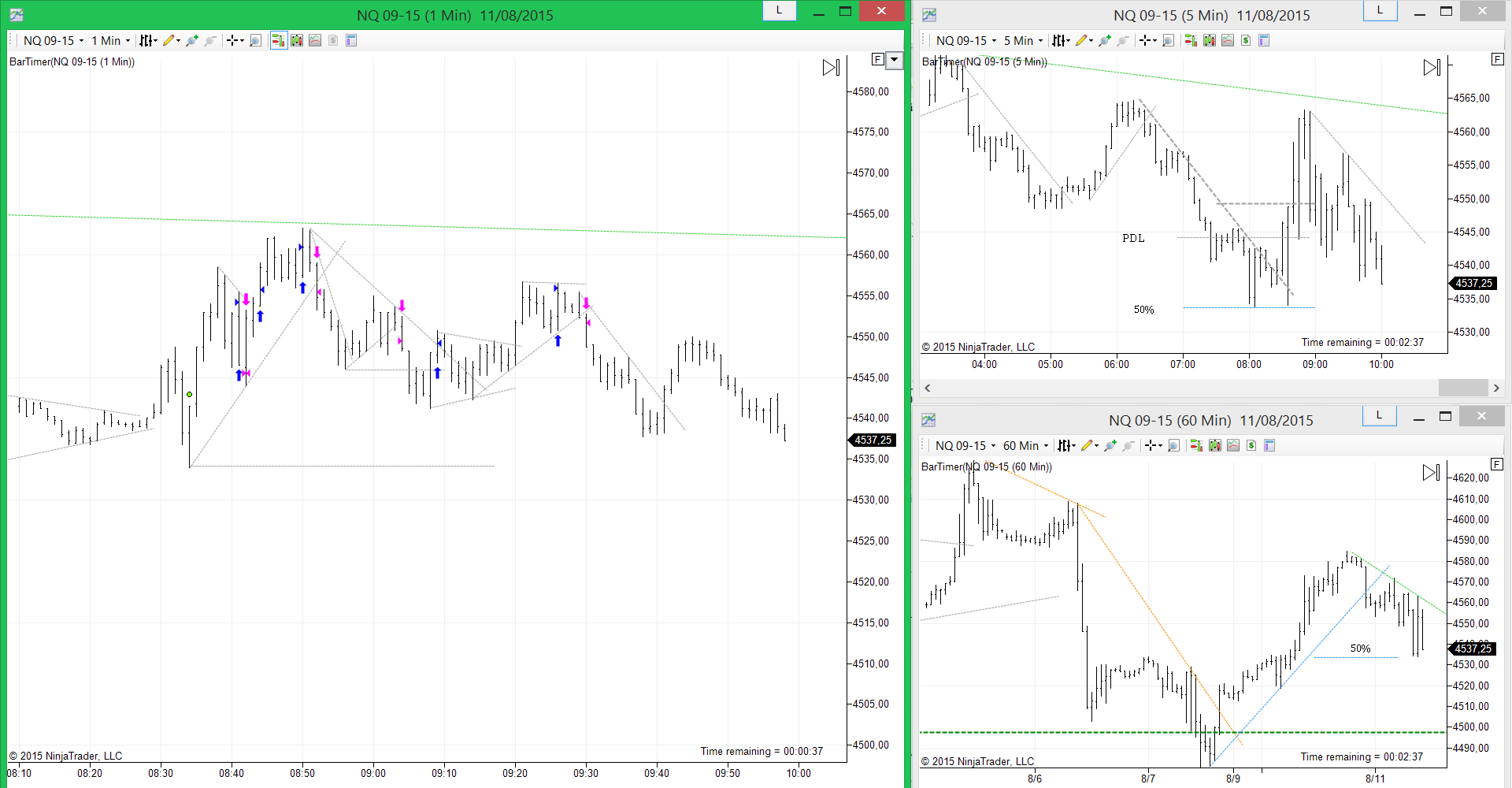Click the 5 Min chart window icon
Viewport: 1512px width, 788px height.
coord(929,15)
